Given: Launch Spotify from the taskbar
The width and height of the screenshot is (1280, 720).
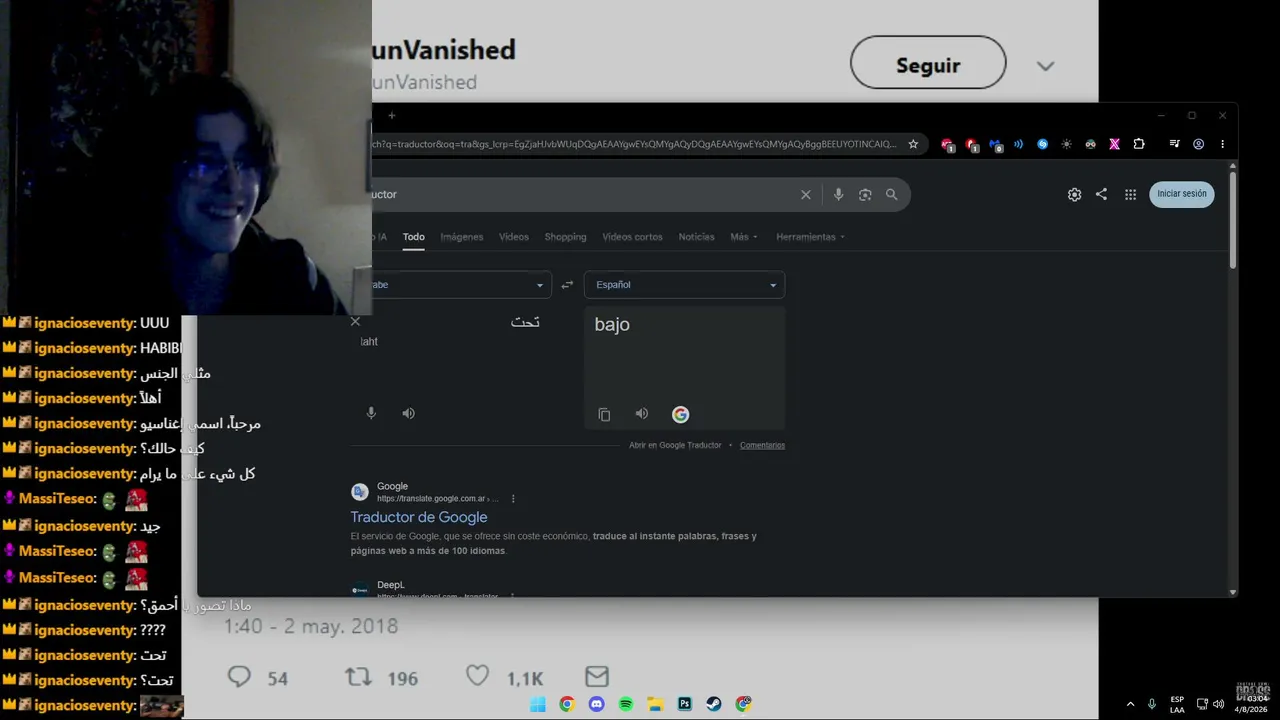Looking at the screenshot, I should point(626,704).
